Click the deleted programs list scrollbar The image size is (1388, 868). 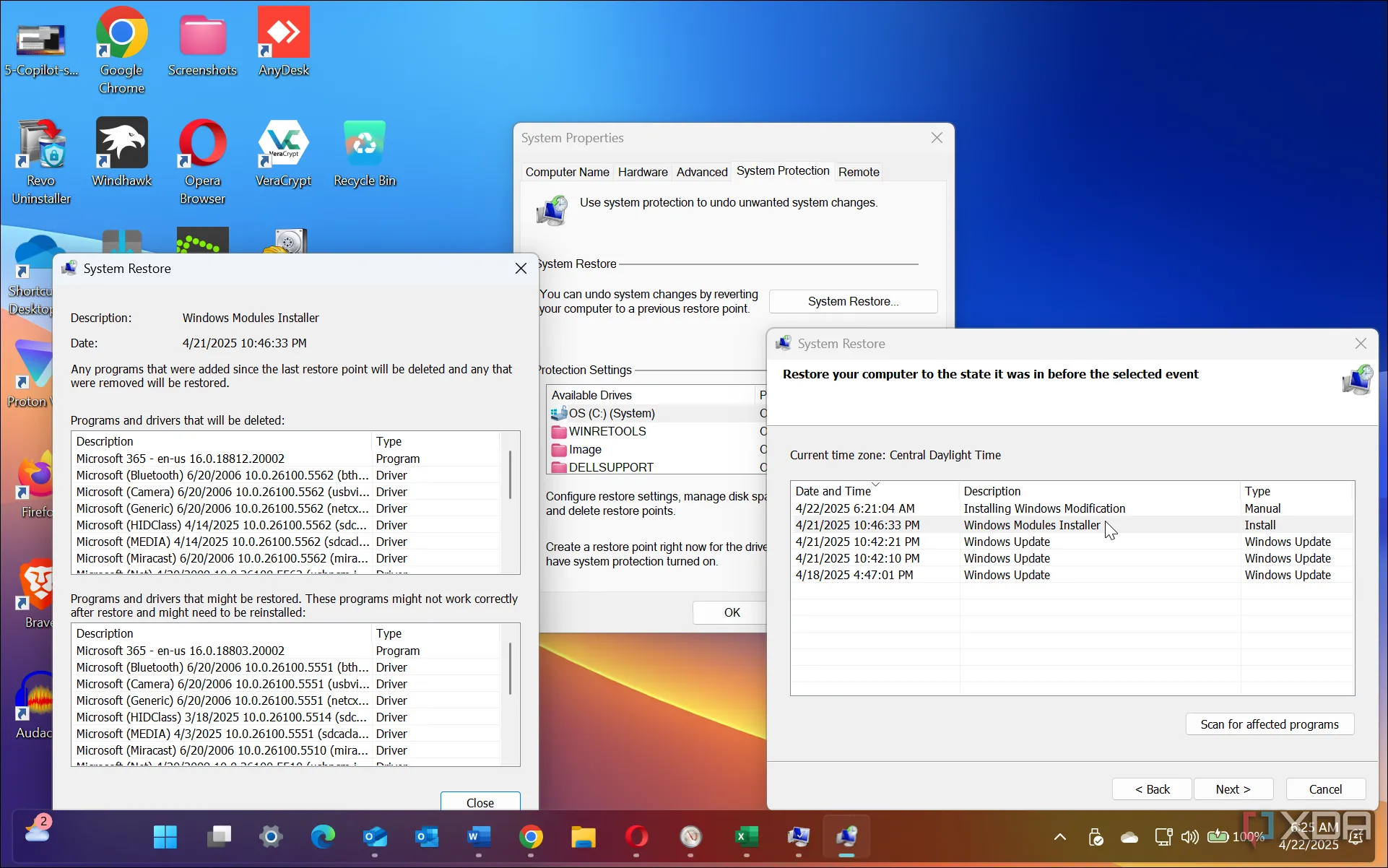tap(511, 477)
